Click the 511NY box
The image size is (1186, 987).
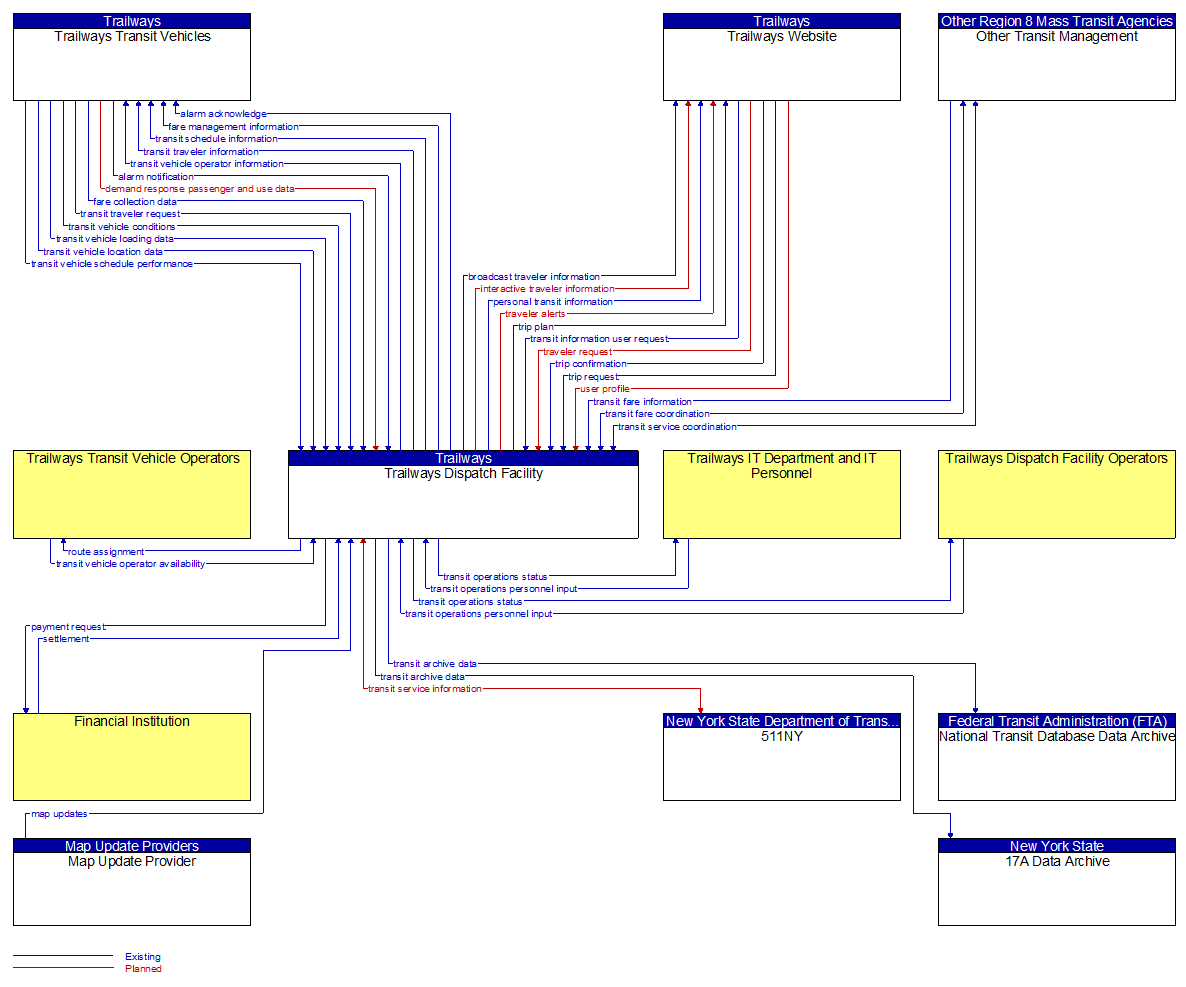[x=781, y=757]
